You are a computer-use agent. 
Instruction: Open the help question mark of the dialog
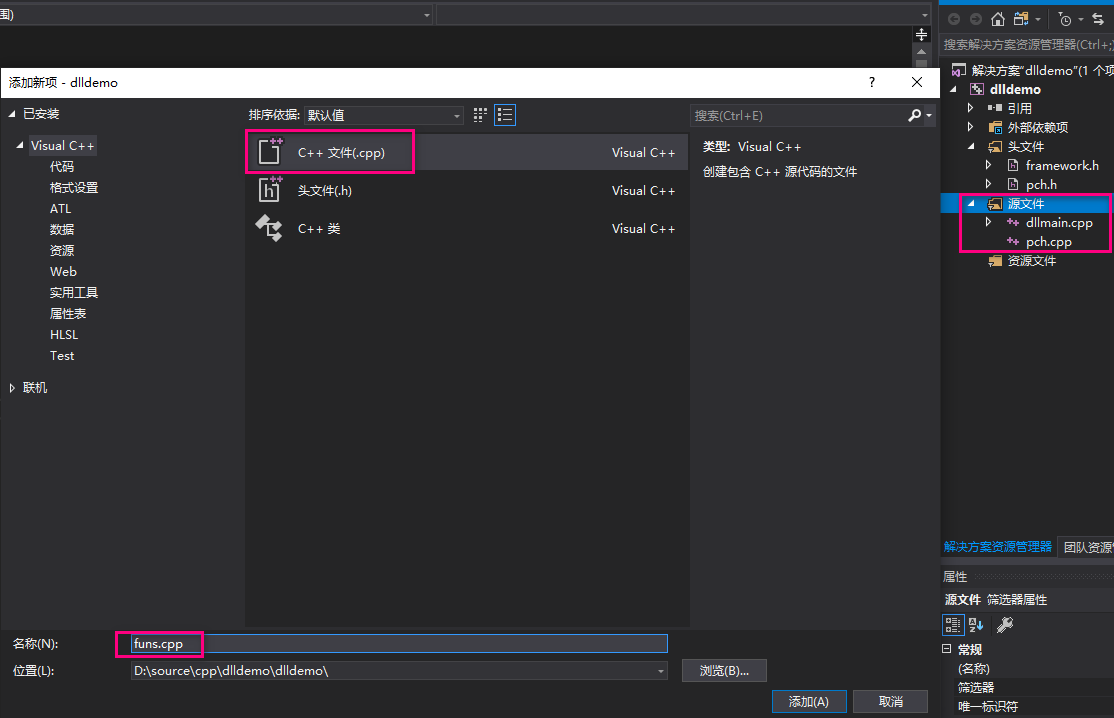pos(872,82)
